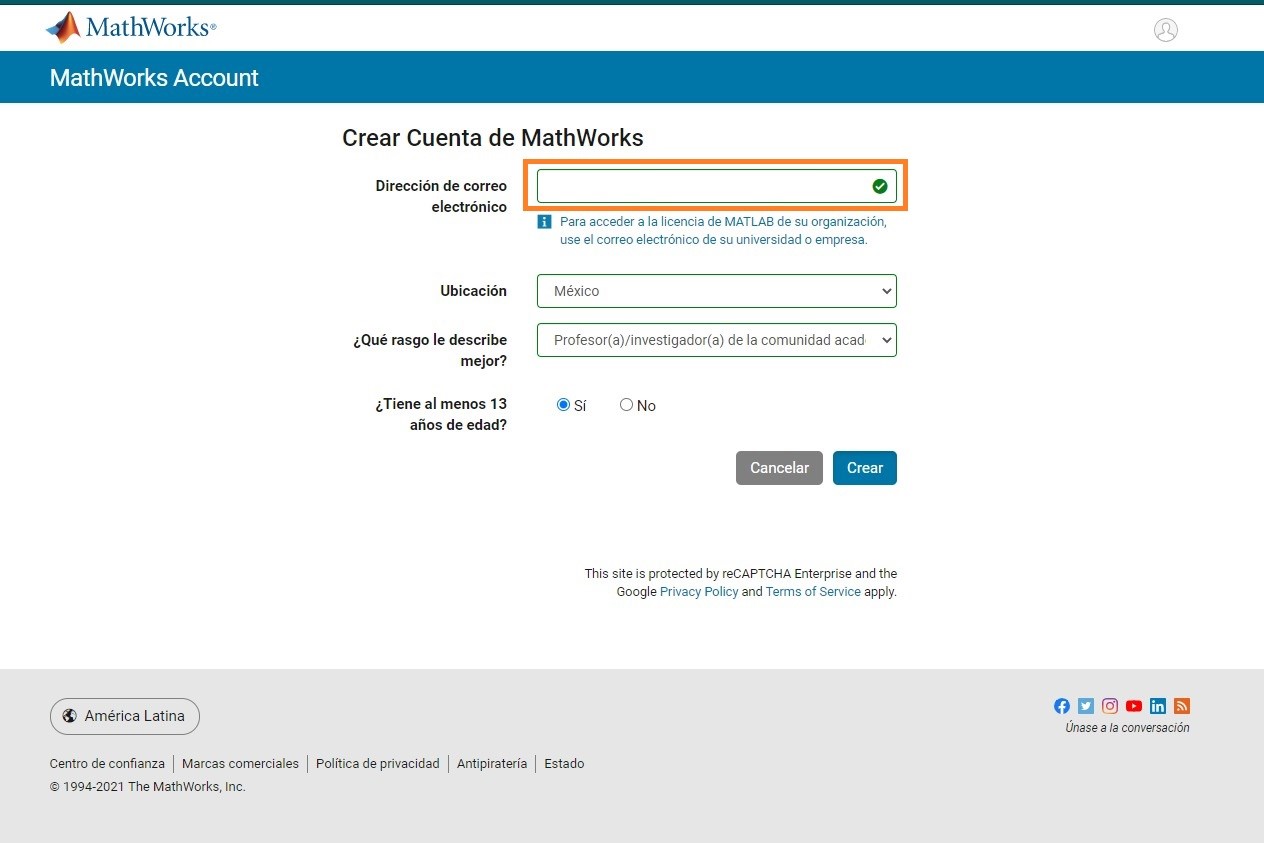Select the Sí radio button
The image size is (1264, 843).
(x=563, y=405)
